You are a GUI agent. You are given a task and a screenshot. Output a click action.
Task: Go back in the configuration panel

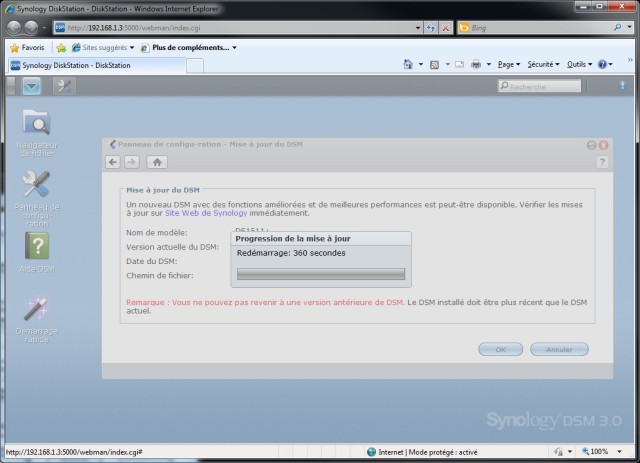(113, 162)
